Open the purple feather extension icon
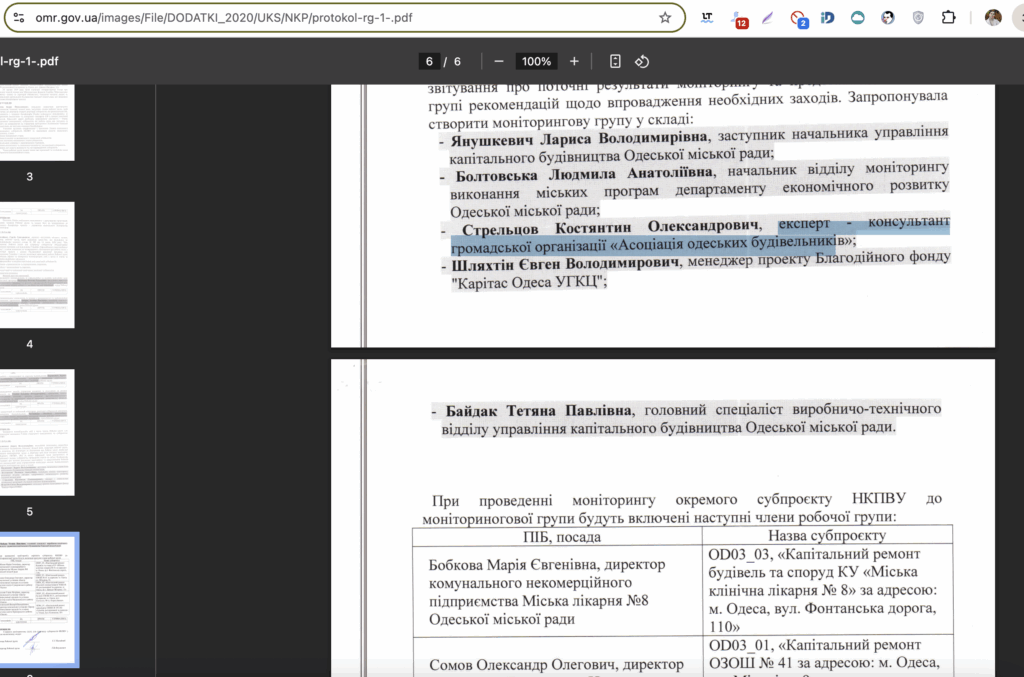This screenshot has width=1024, height=677. tap(767, 18)
